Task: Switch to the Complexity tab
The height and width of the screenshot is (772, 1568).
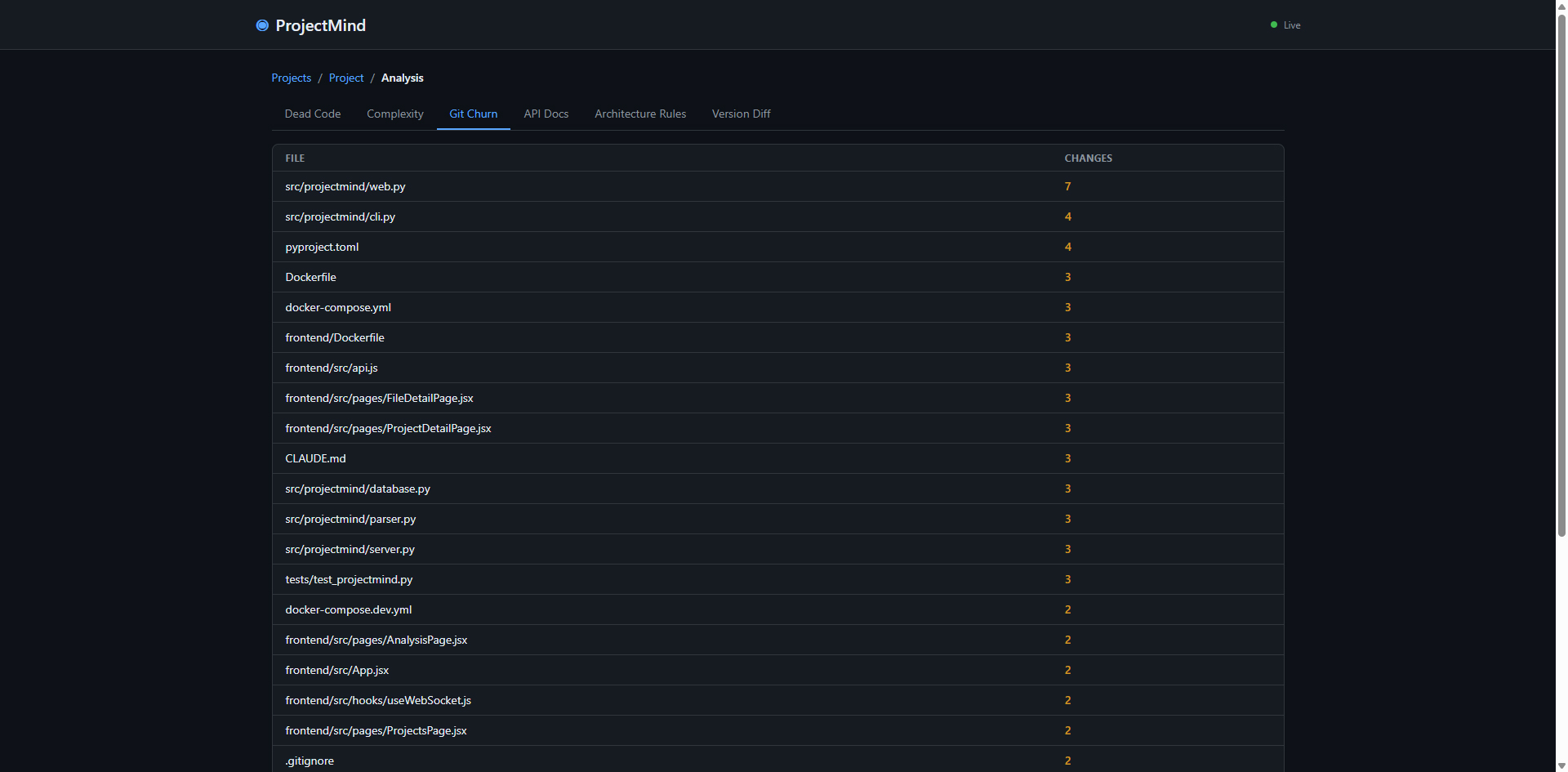Action: coord(394,114)
